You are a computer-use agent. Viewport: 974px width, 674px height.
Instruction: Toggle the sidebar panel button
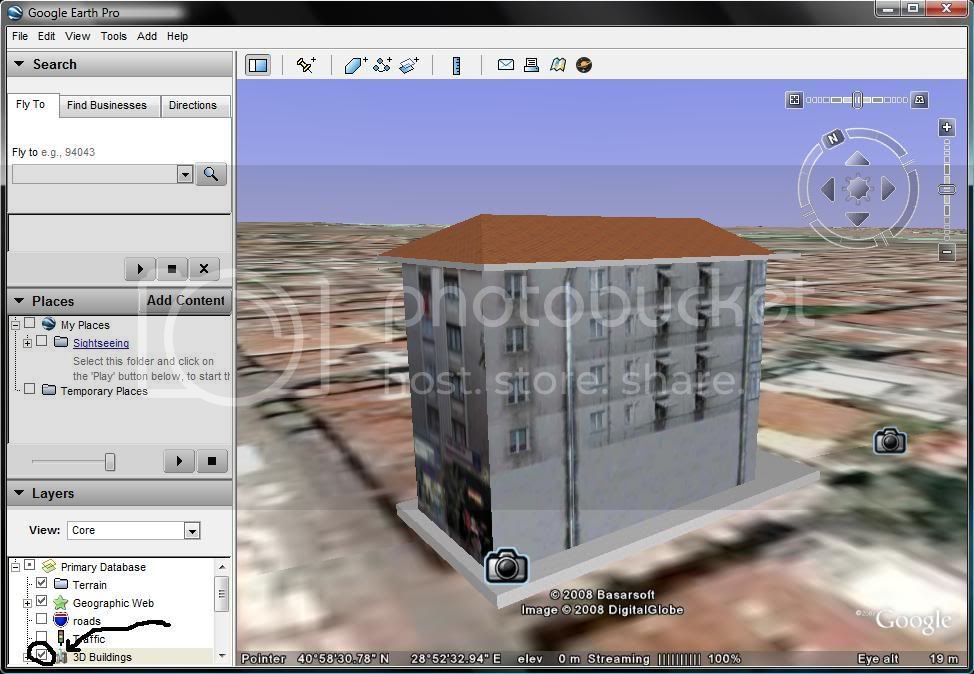258,65
